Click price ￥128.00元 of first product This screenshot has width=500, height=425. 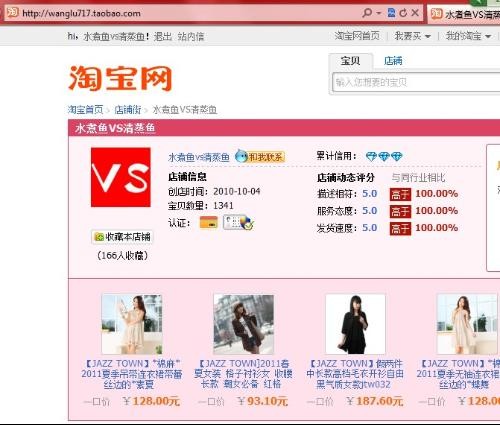tap(151, 401)
